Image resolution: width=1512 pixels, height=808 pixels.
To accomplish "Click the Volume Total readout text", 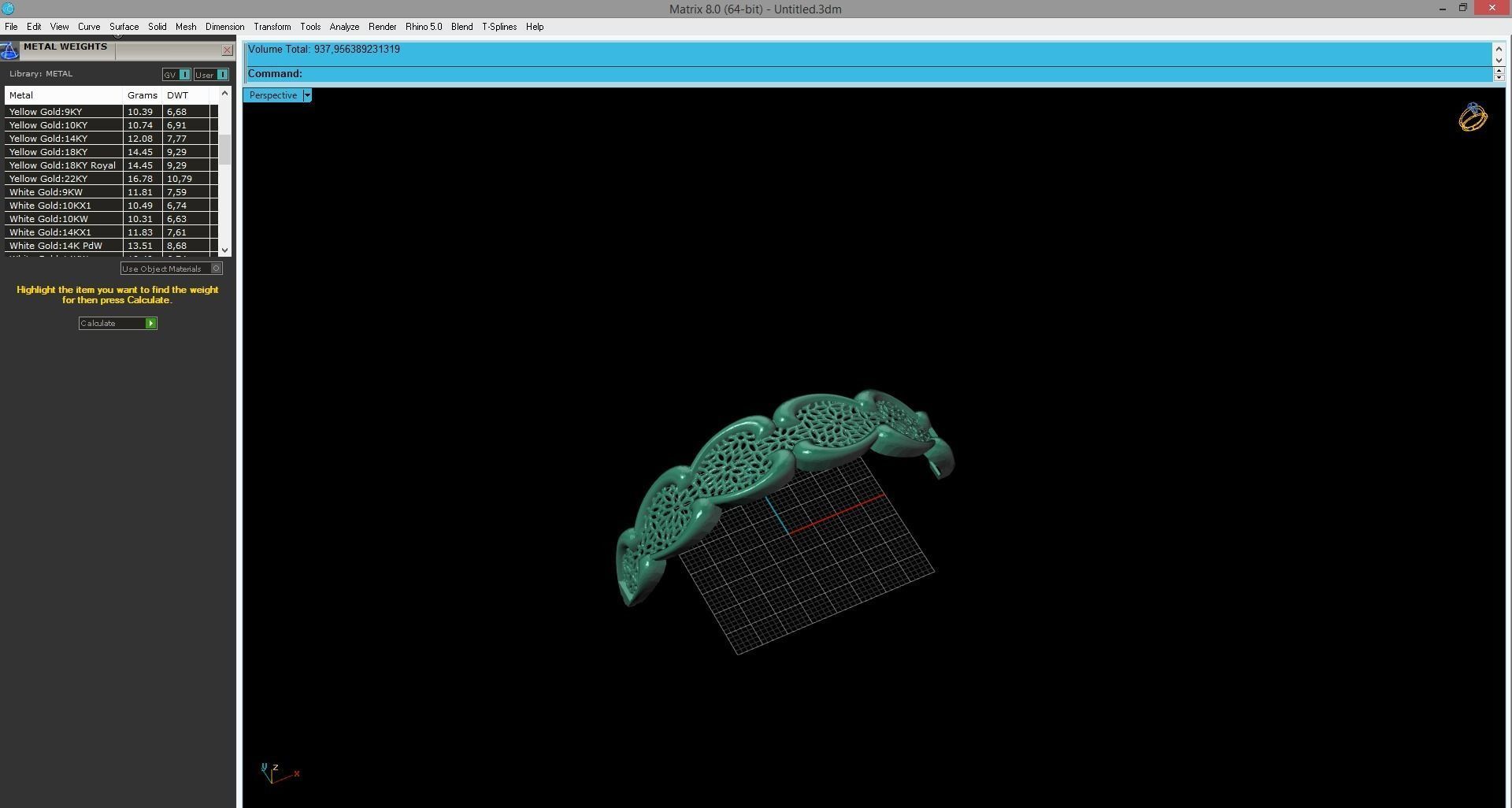I will click(x=324, y=50).
